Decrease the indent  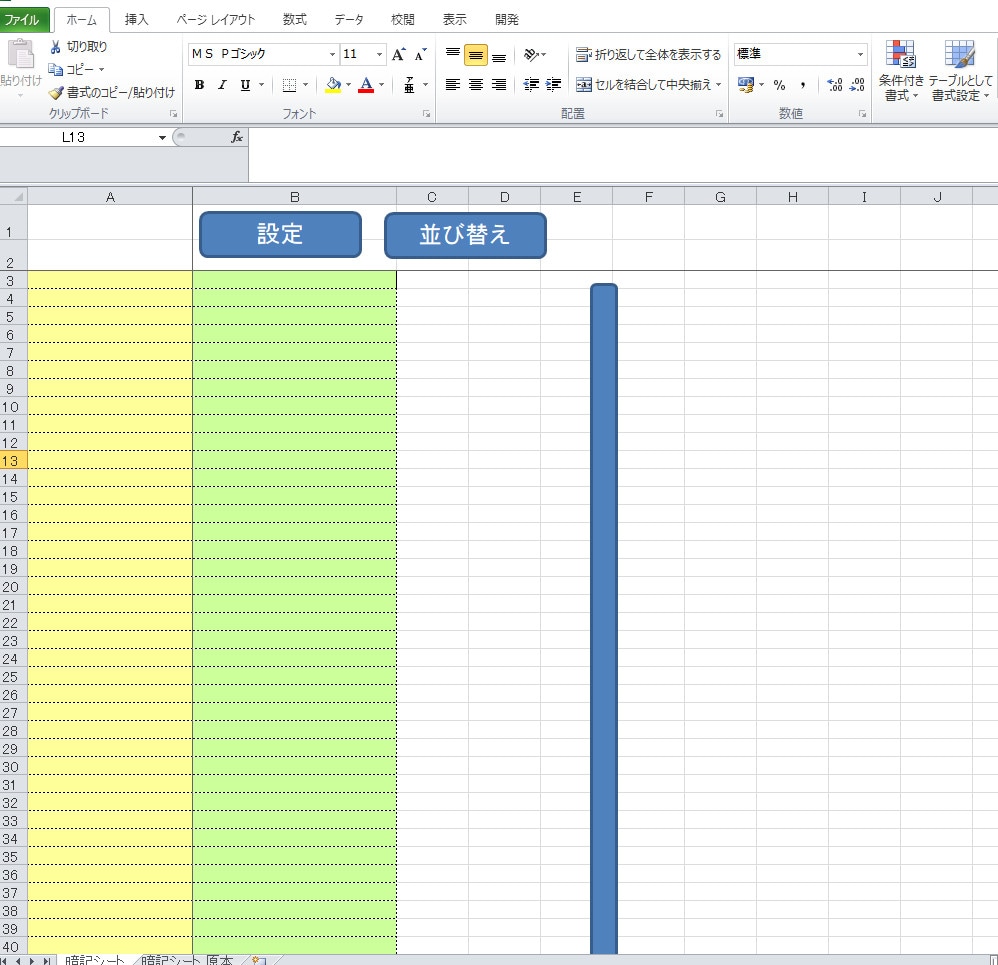click(531, 85)
